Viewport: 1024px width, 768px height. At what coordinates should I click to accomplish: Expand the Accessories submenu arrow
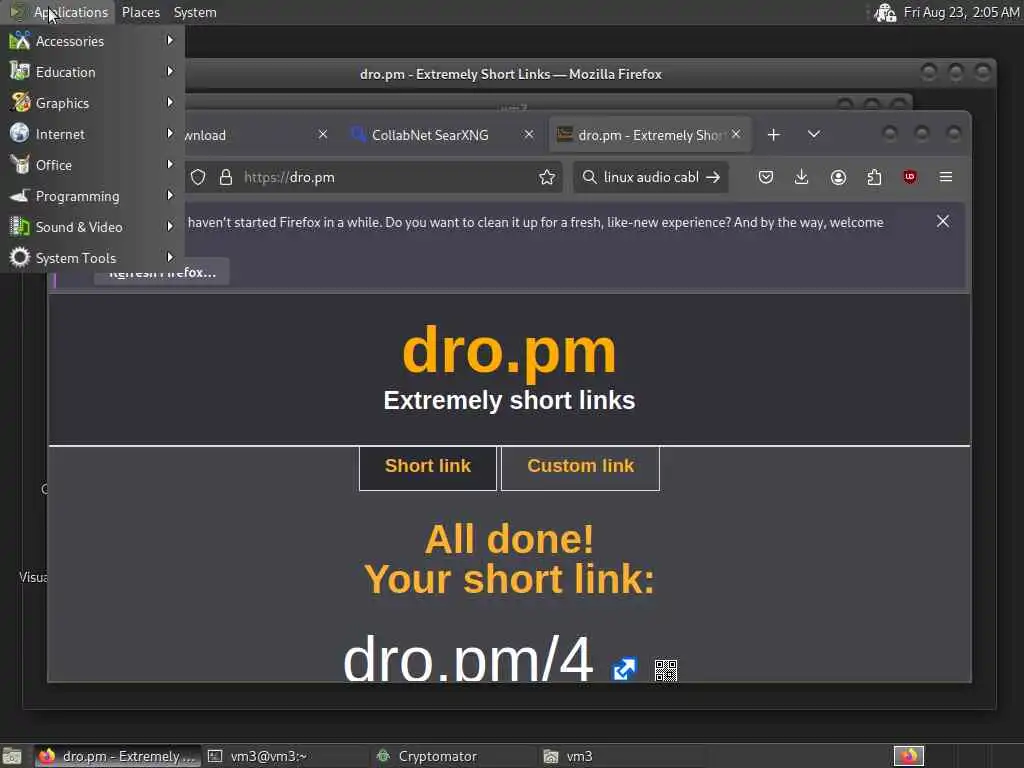click(170, 40)
